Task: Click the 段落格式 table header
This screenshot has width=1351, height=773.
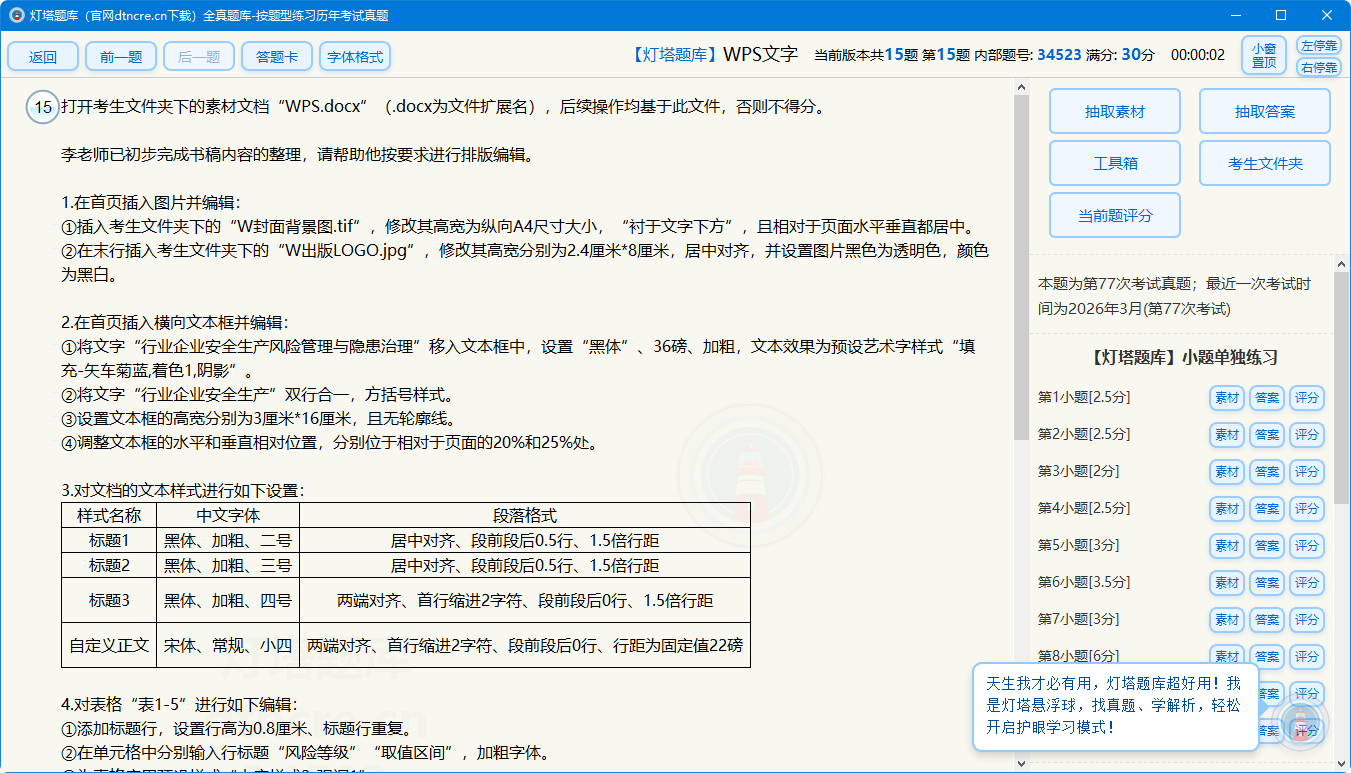Action: [525, 515]
